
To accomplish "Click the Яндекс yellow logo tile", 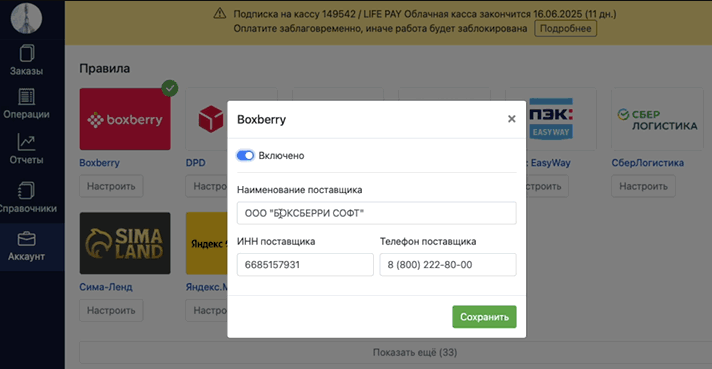I will [x=207, y=243].
